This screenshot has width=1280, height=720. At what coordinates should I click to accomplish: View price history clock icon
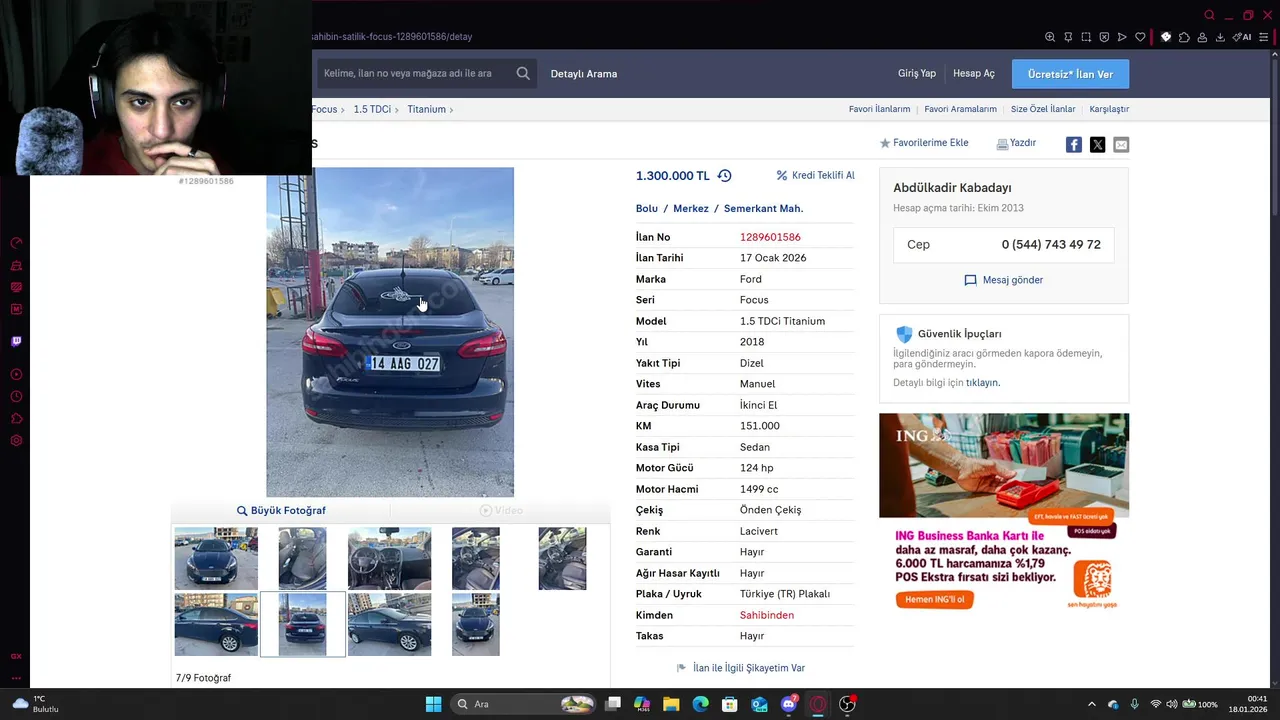tap(725, 176)
